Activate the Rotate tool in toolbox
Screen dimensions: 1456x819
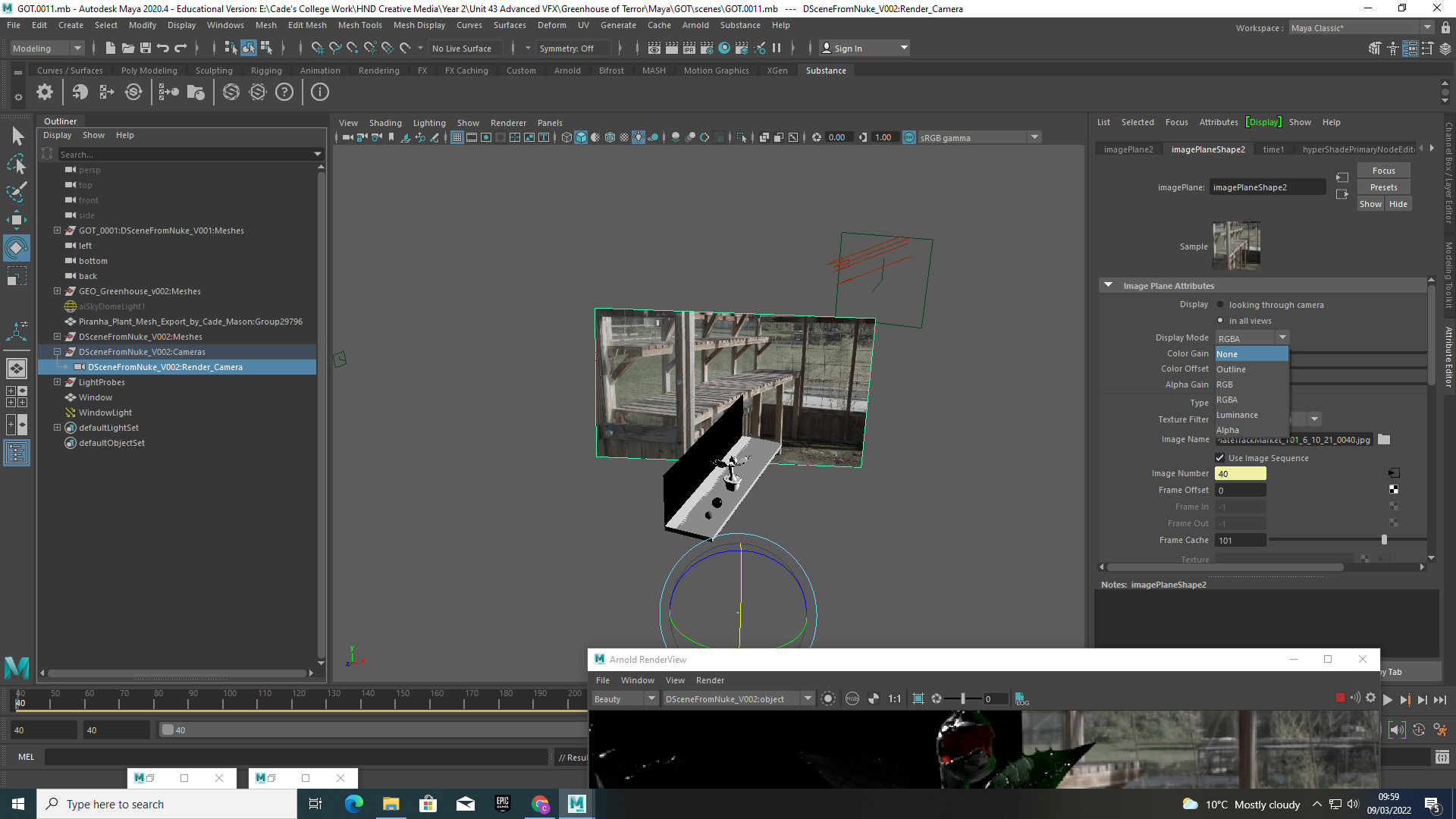17,248
